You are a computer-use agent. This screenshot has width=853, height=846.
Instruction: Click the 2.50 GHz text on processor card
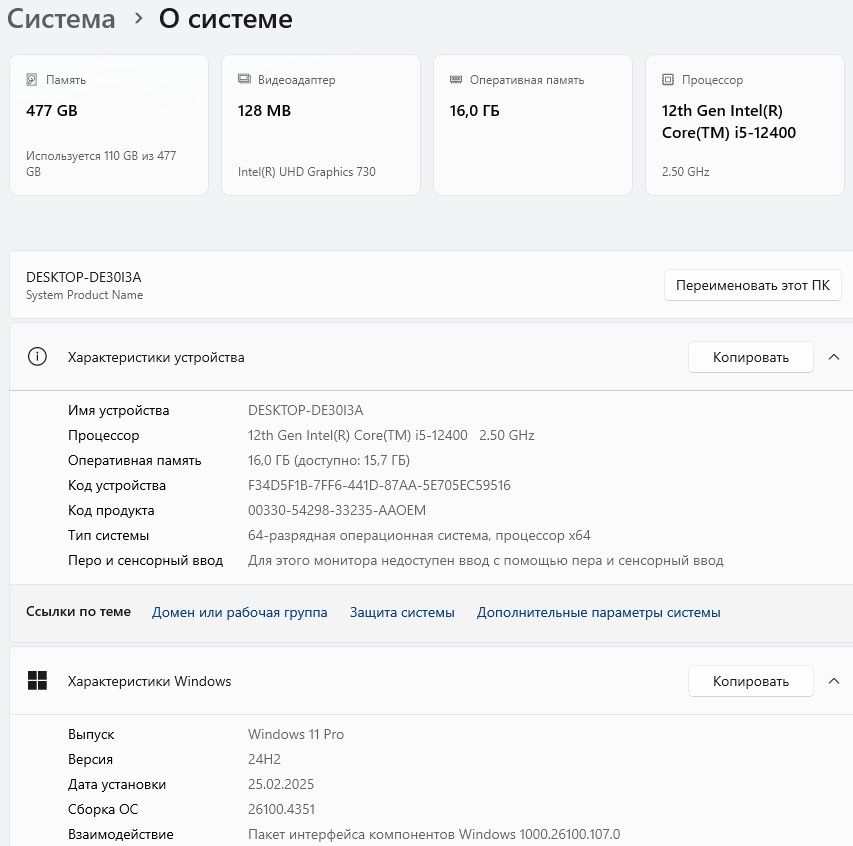pyautogui.click(x=685, y=171)
